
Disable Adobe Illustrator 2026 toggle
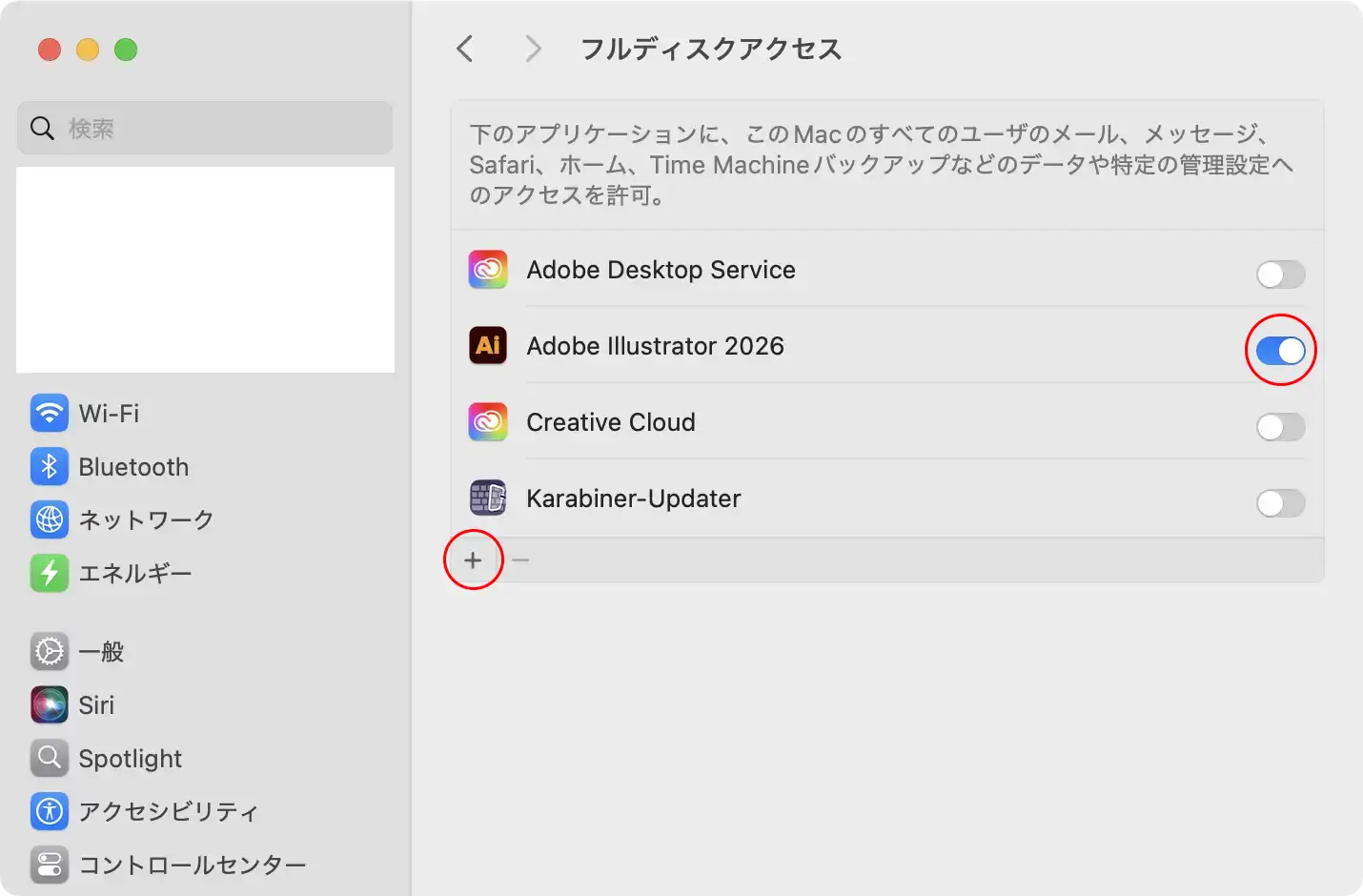click(x=1280, y=351)
